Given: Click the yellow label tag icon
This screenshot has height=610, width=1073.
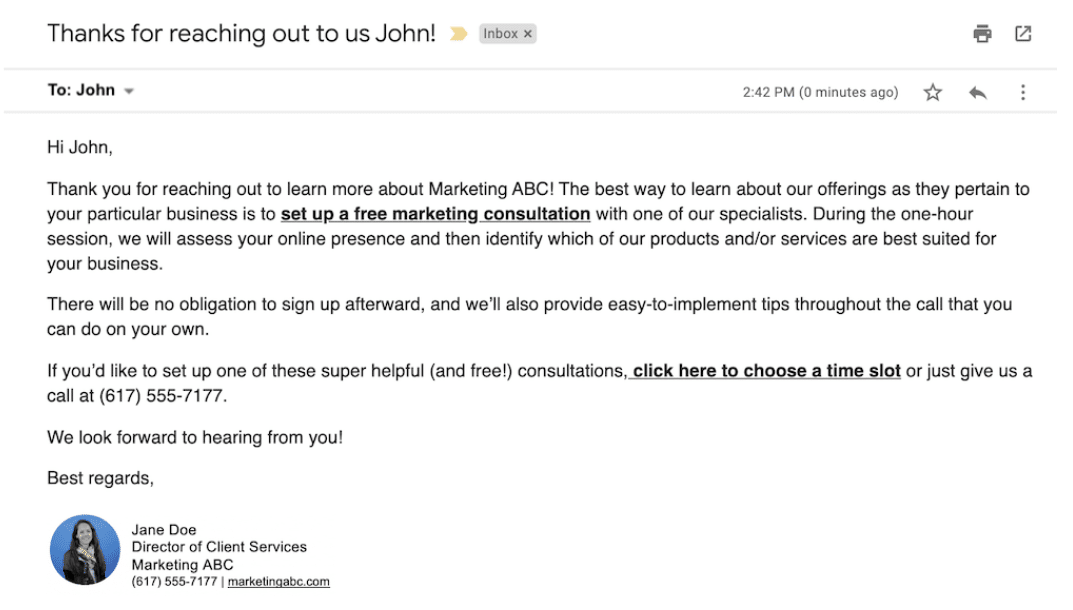Looking at the screenshot, I should 458,33.
